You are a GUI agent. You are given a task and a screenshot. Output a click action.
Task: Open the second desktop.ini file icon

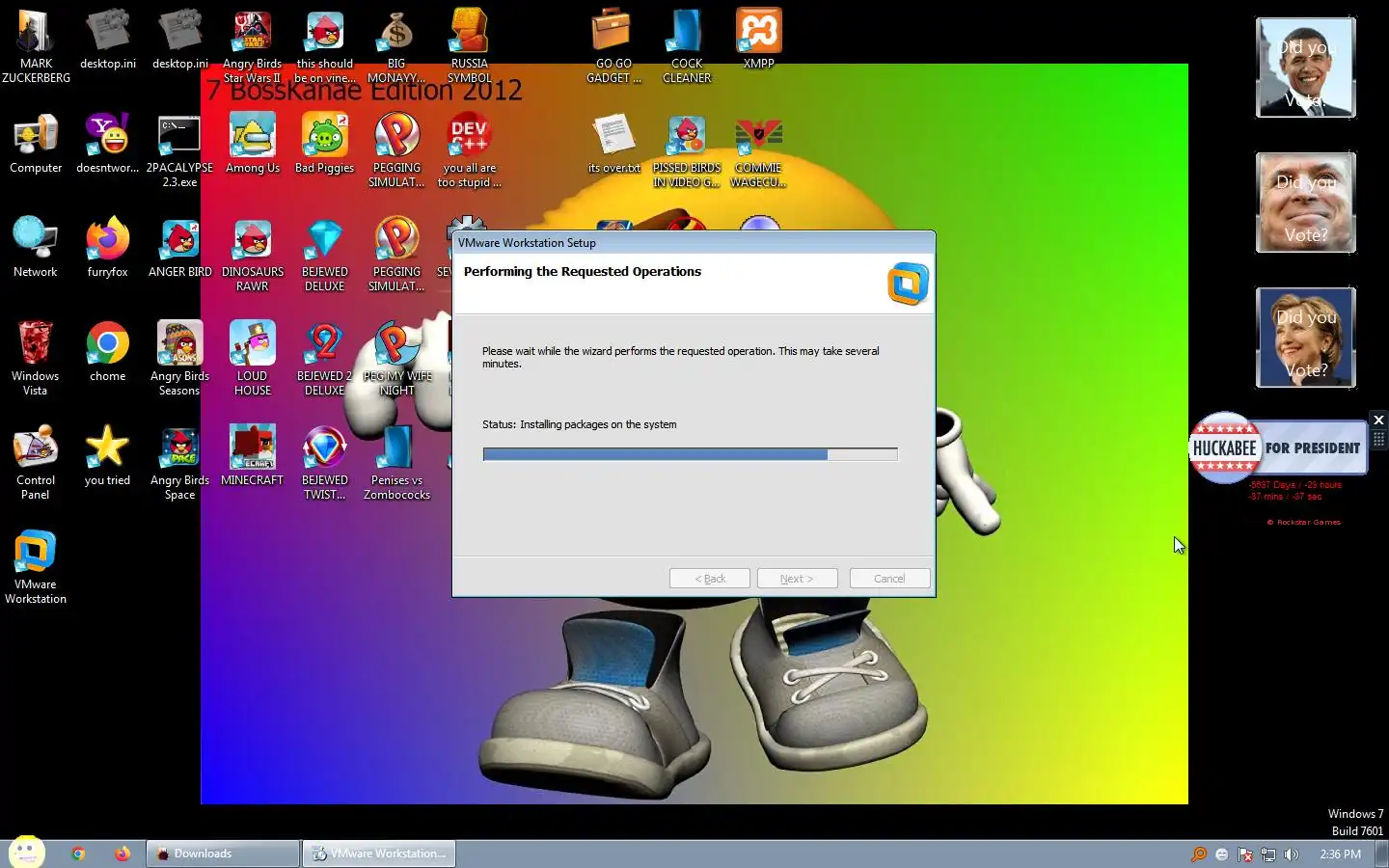pos(179,39)
